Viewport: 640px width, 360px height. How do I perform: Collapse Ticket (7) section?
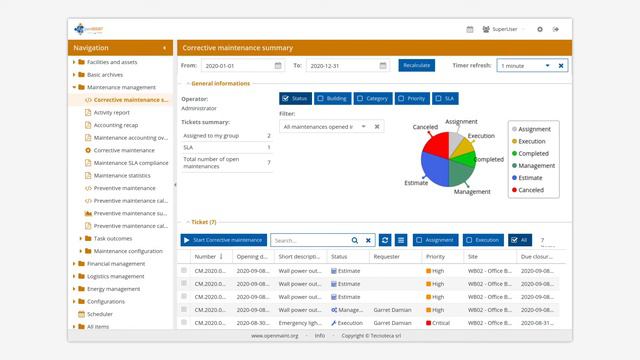(x=188, y=222)
